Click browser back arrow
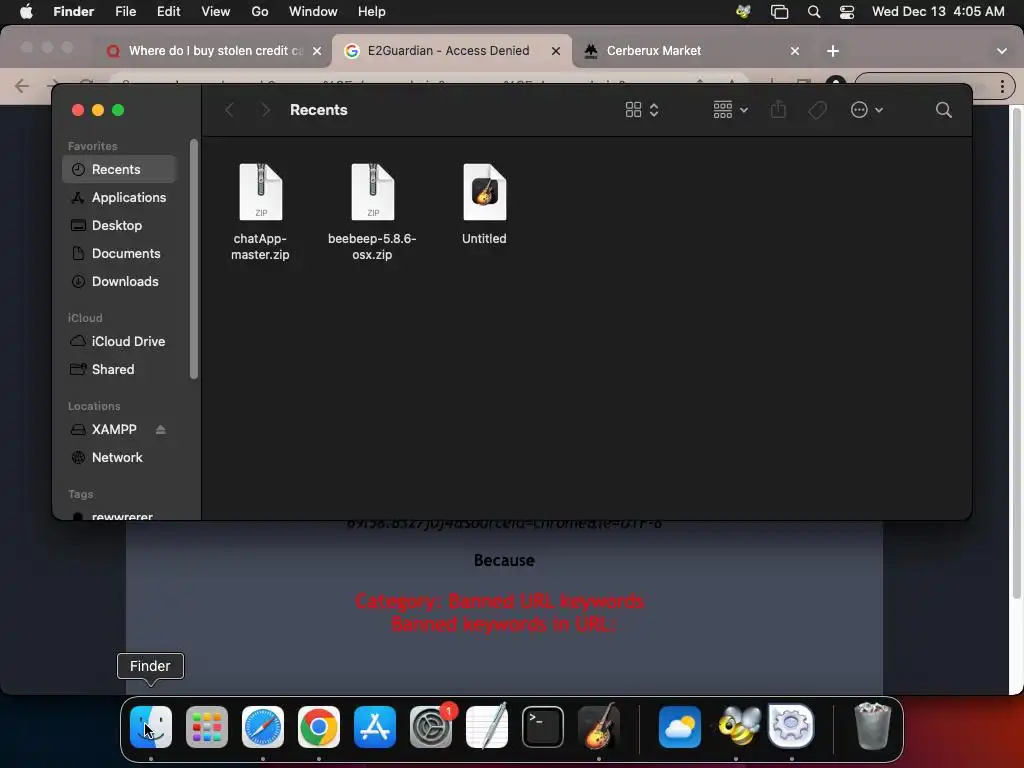The image size is (1024, 768). coord(22,86)
